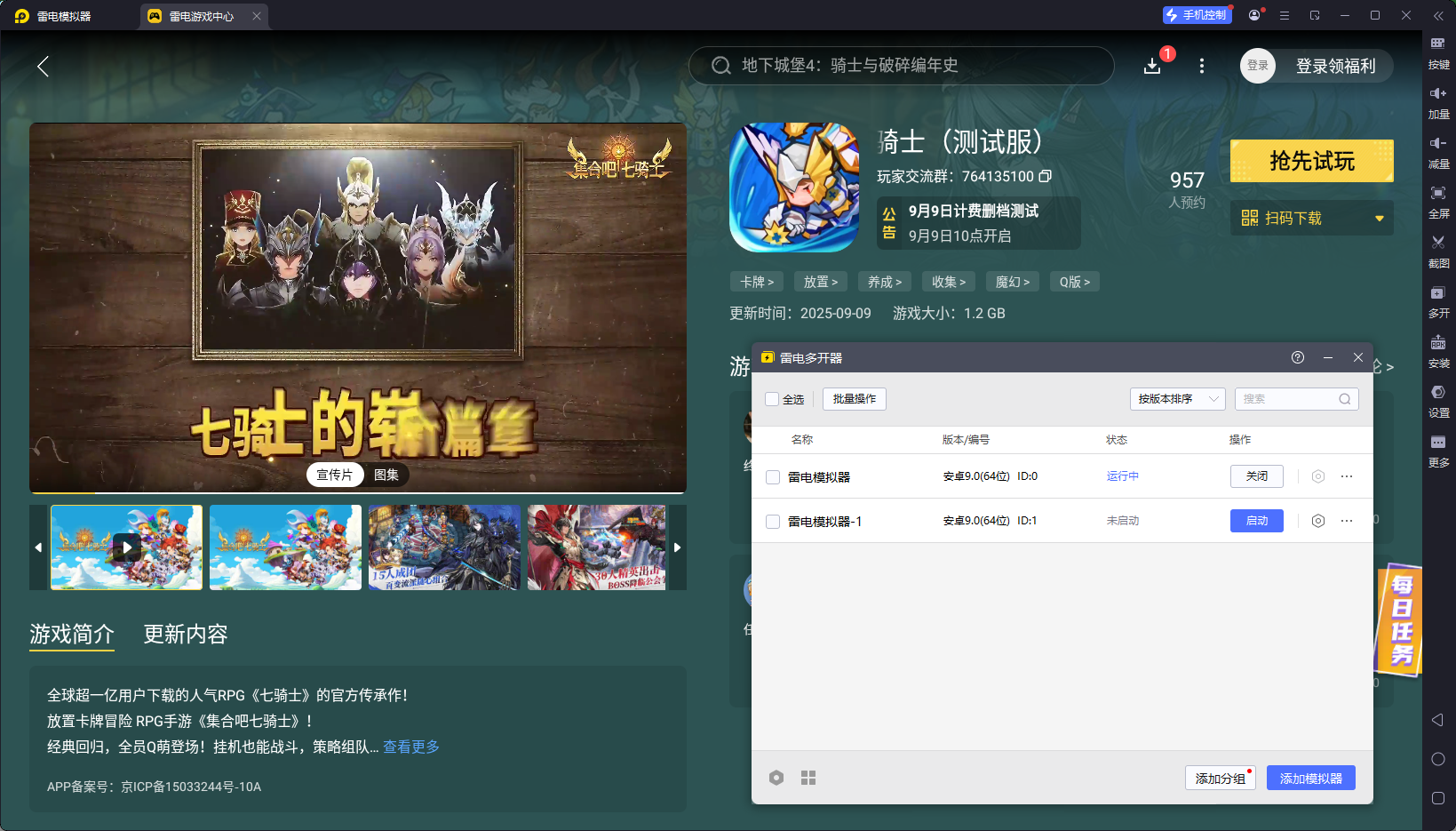Tap the Android home circle button

[x=1438, y=759]
